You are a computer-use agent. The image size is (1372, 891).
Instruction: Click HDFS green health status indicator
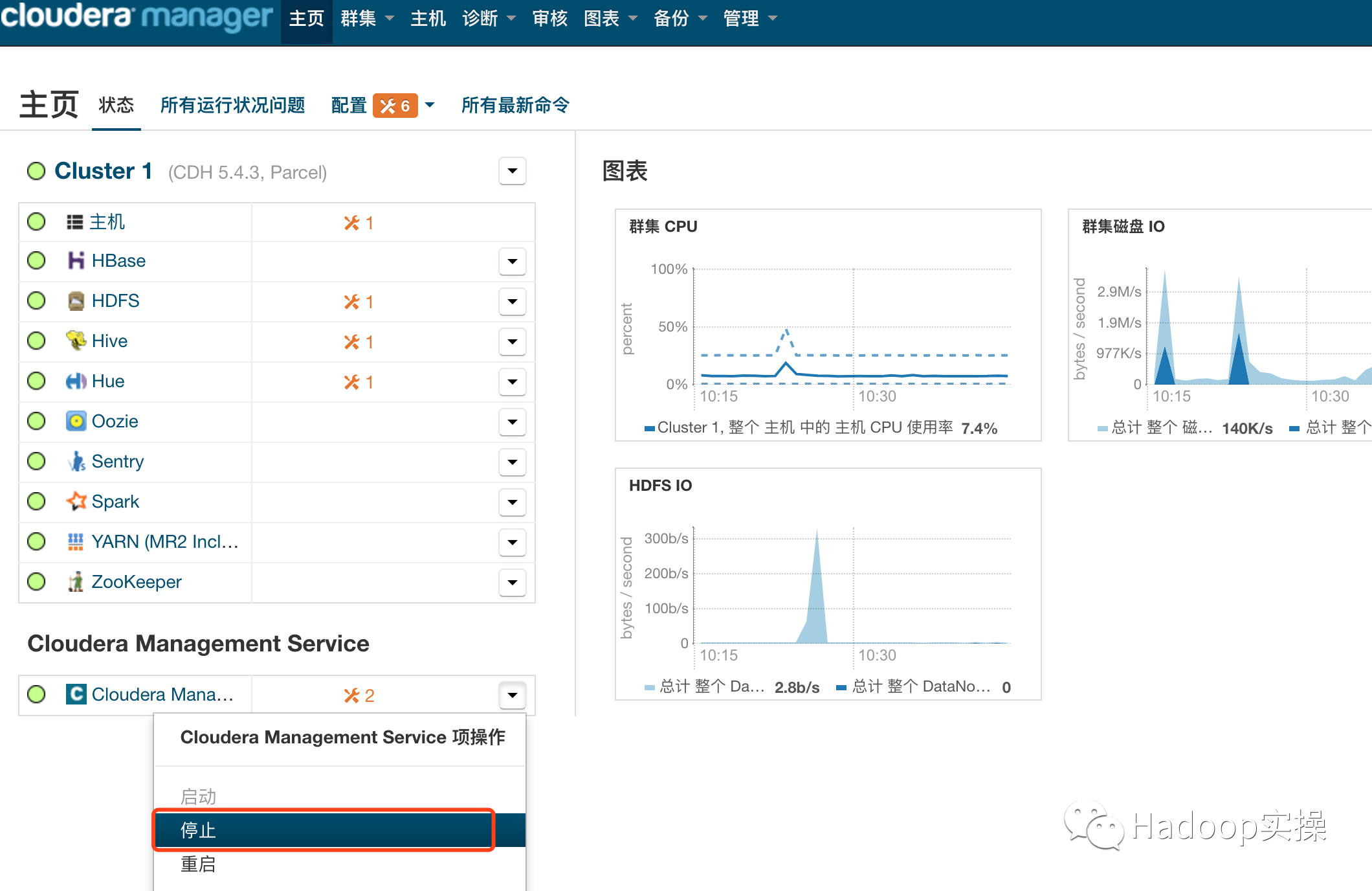tap(36, 300)
